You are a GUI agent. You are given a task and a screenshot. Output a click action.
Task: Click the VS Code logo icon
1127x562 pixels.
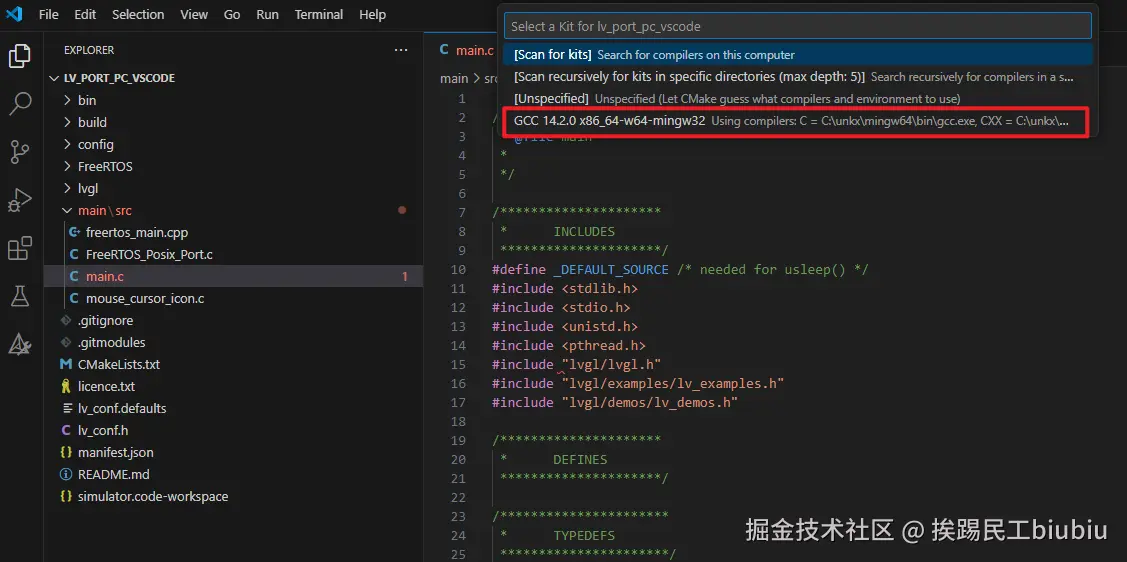14,14
